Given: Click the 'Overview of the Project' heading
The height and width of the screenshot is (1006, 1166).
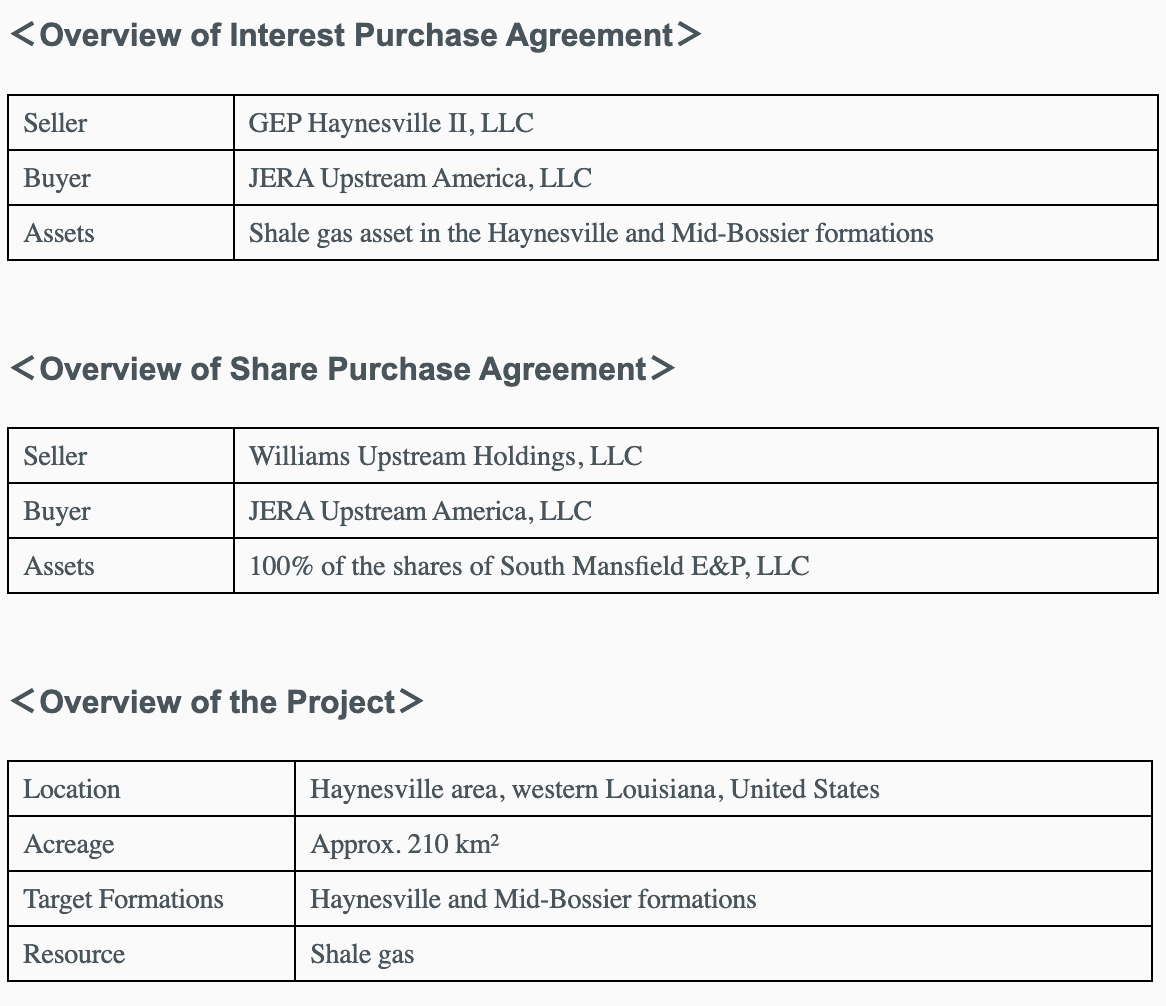Looking at the screenshot, I should 217,702.
